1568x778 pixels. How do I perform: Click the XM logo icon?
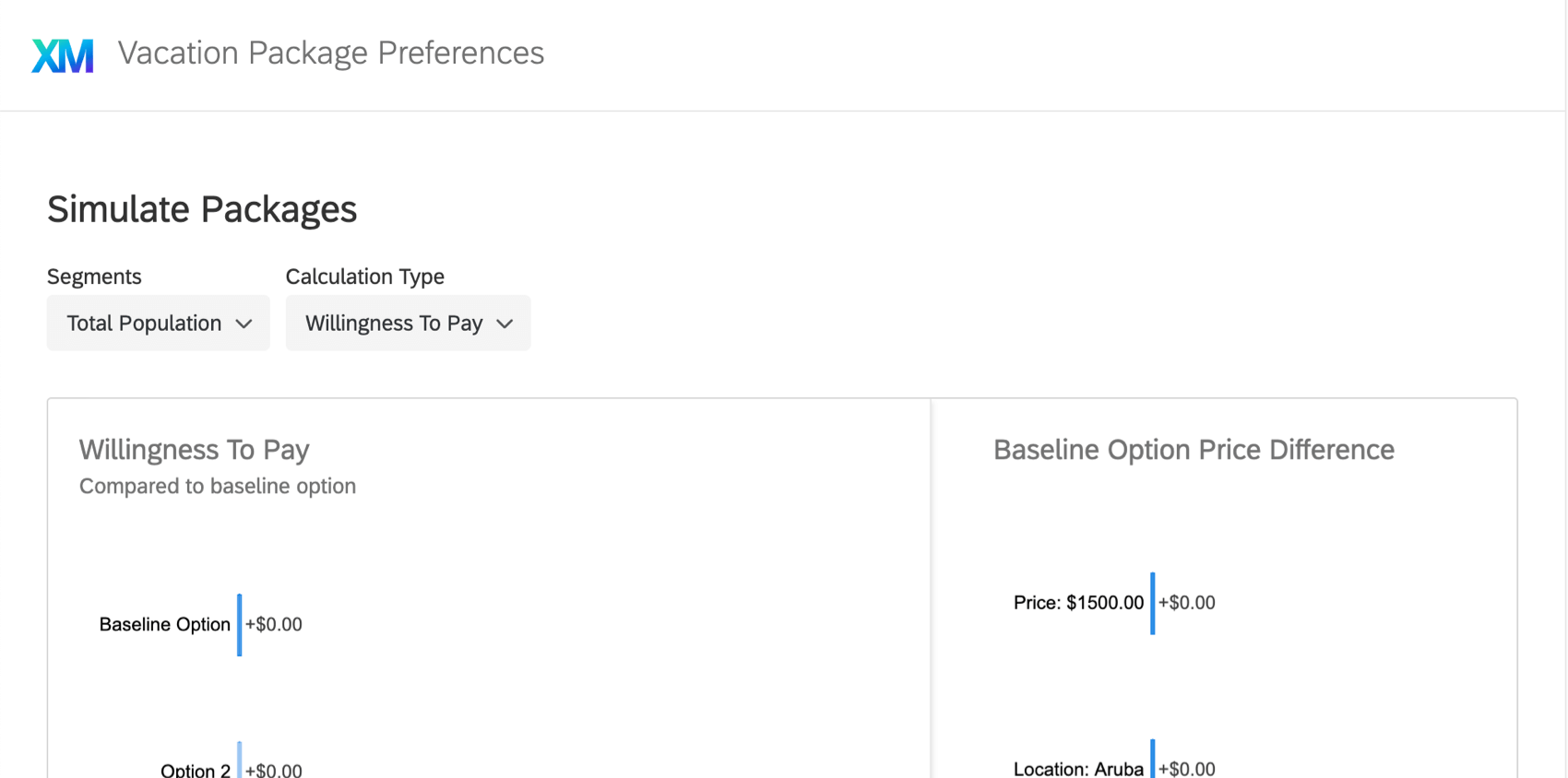point(63,55)
